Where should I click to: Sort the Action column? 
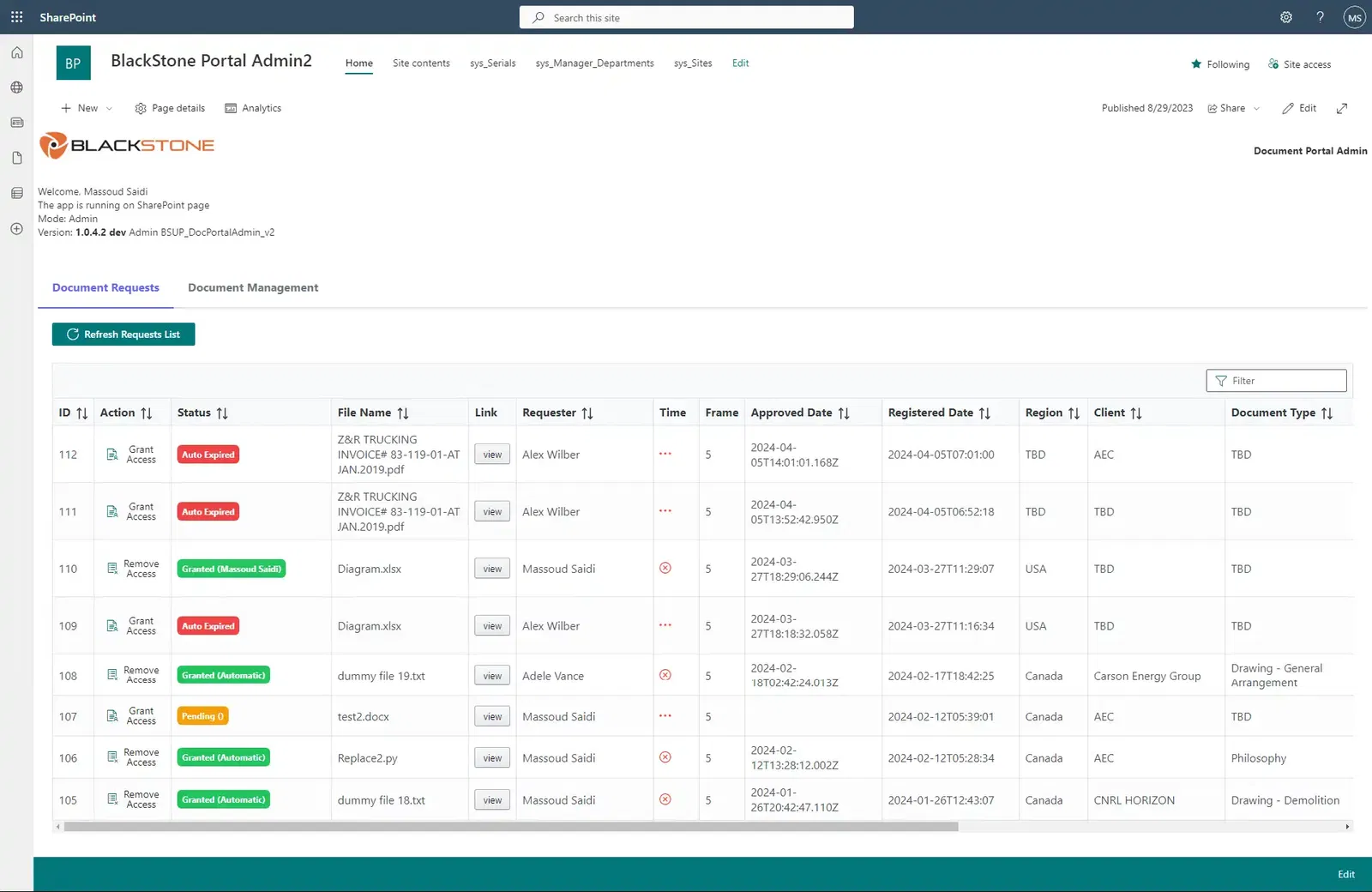point(147,413)
